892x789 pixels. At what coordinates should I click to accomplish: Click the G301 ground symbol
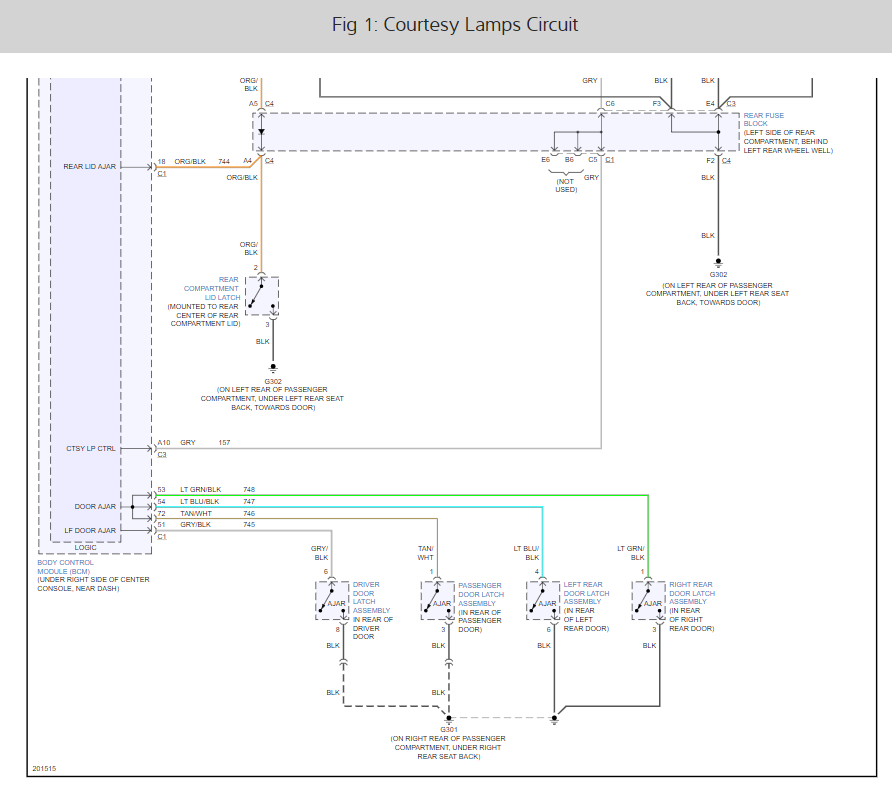tap(449, 718)
